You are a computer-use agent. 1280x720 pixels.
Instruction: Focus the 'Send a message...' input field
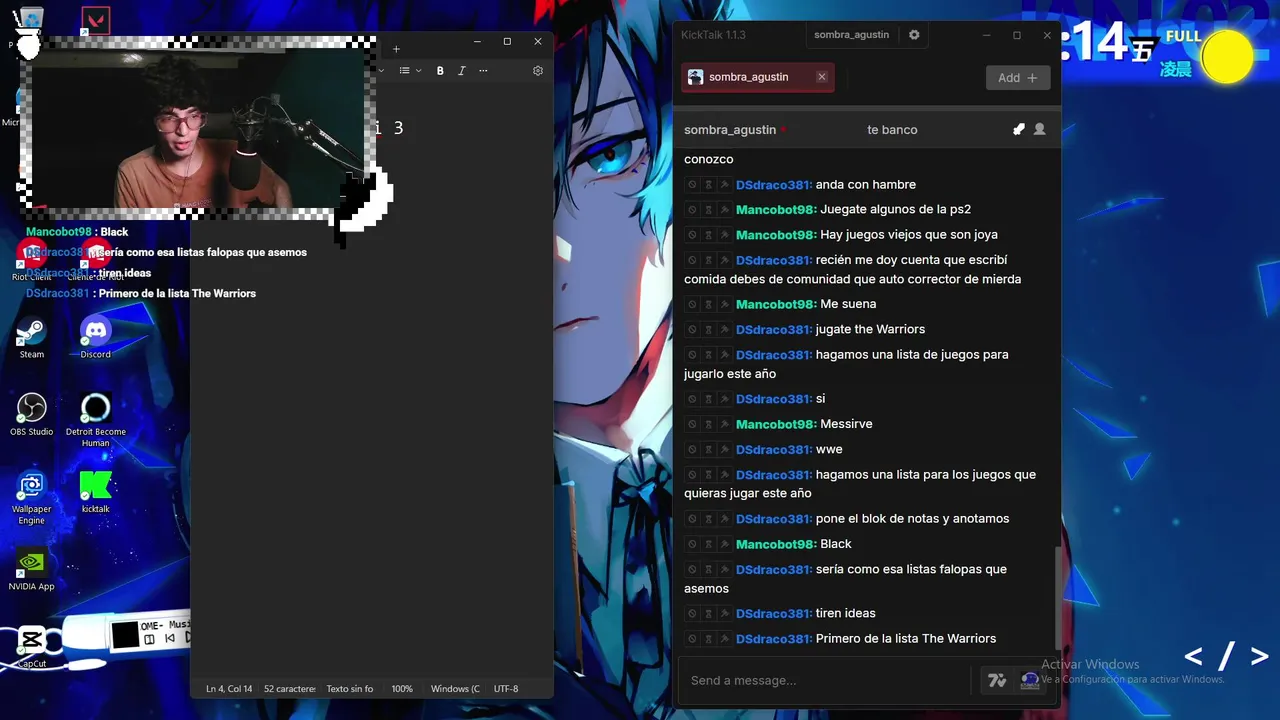(x=825, y=680)
